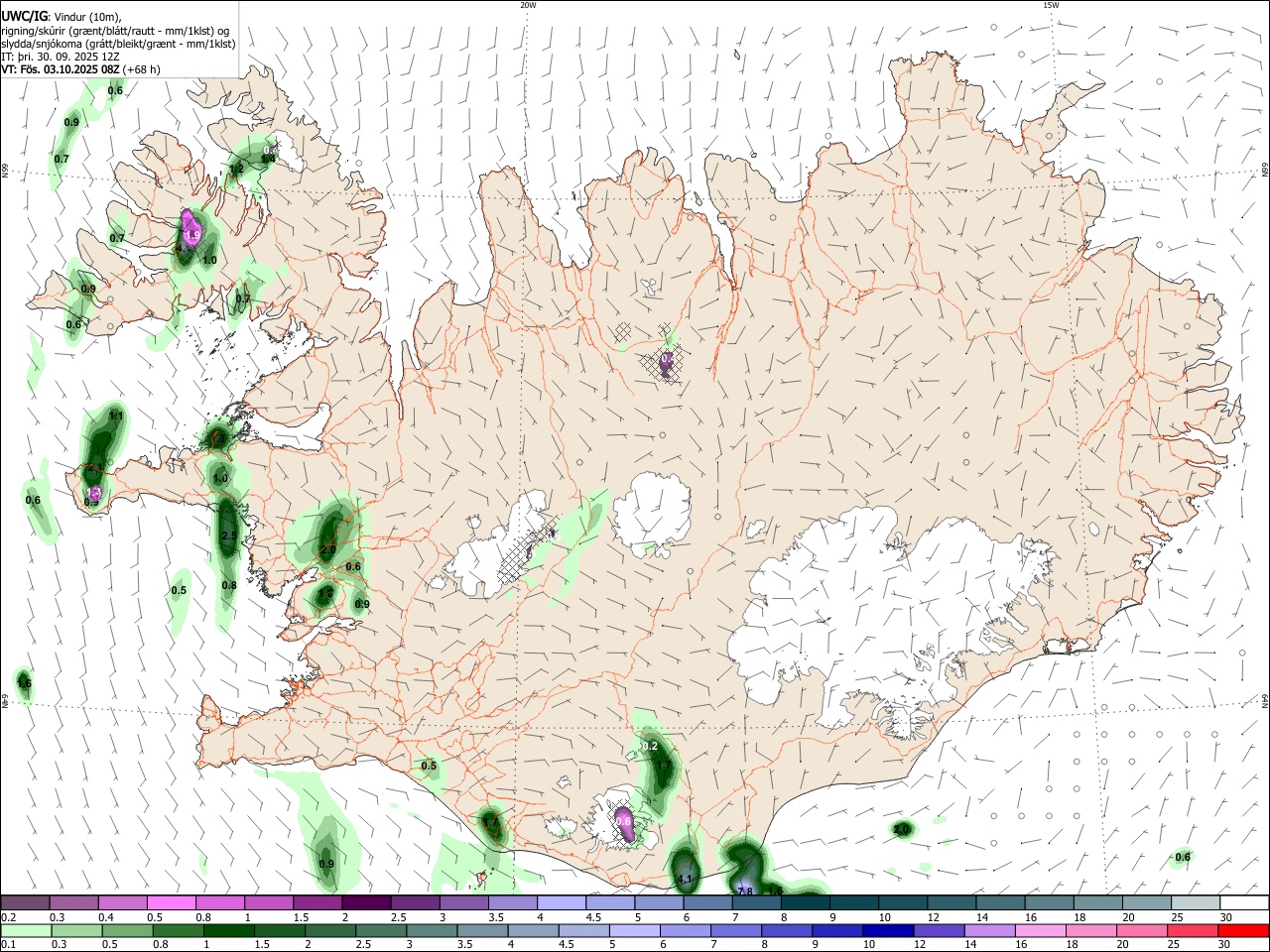Click the 4.1 precipitation value near south coast
1270x952 pixels.
(684, 879)
